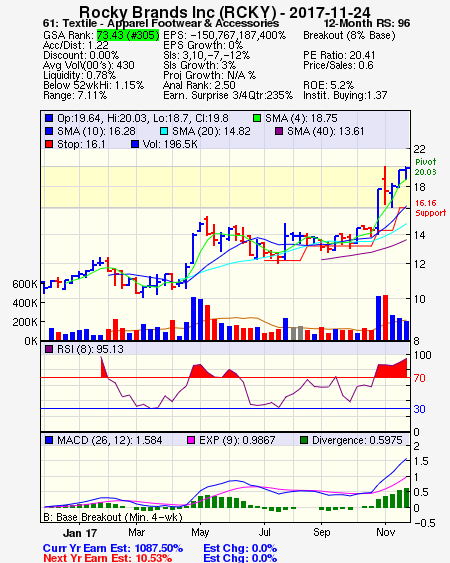Click the May axis label
This screenshot has height=563, width=450.
pyautogui.click(x=200, y=532)
